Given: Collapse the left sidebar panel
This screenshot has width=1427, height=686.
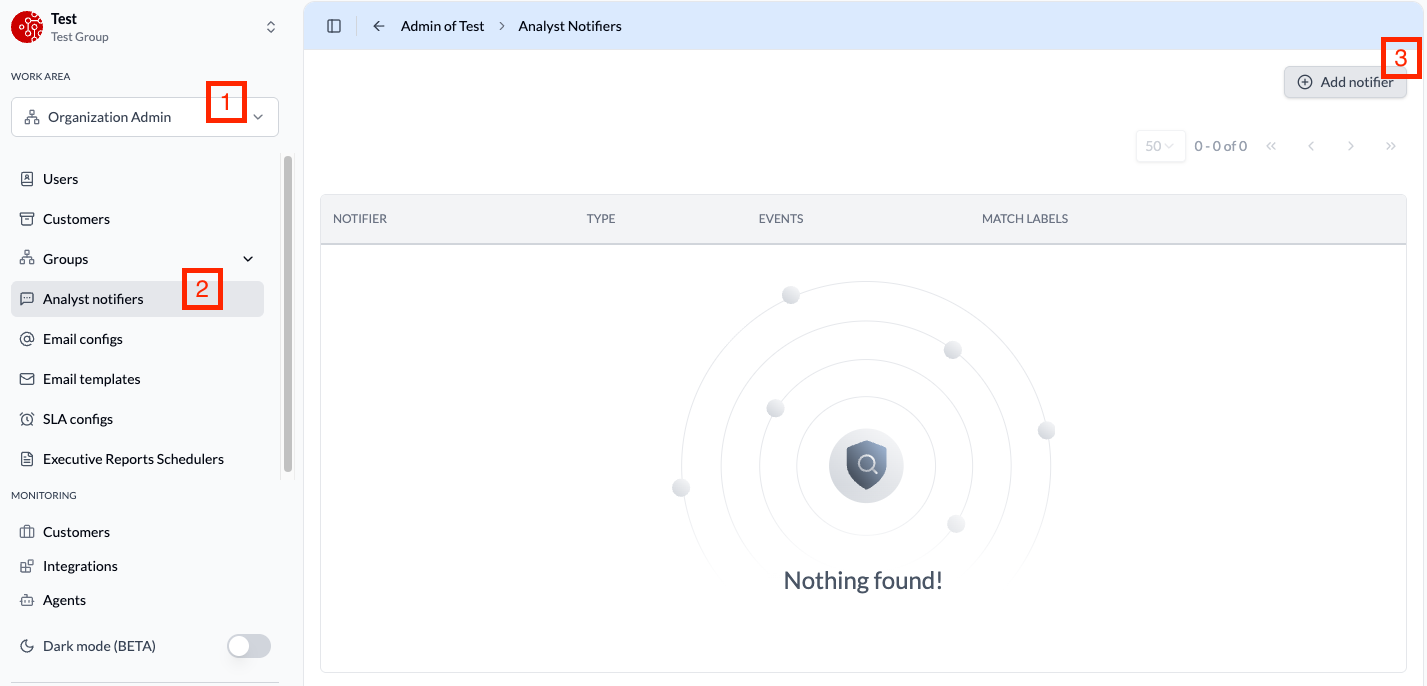Looking at the screenshot, I should (334, 25).
